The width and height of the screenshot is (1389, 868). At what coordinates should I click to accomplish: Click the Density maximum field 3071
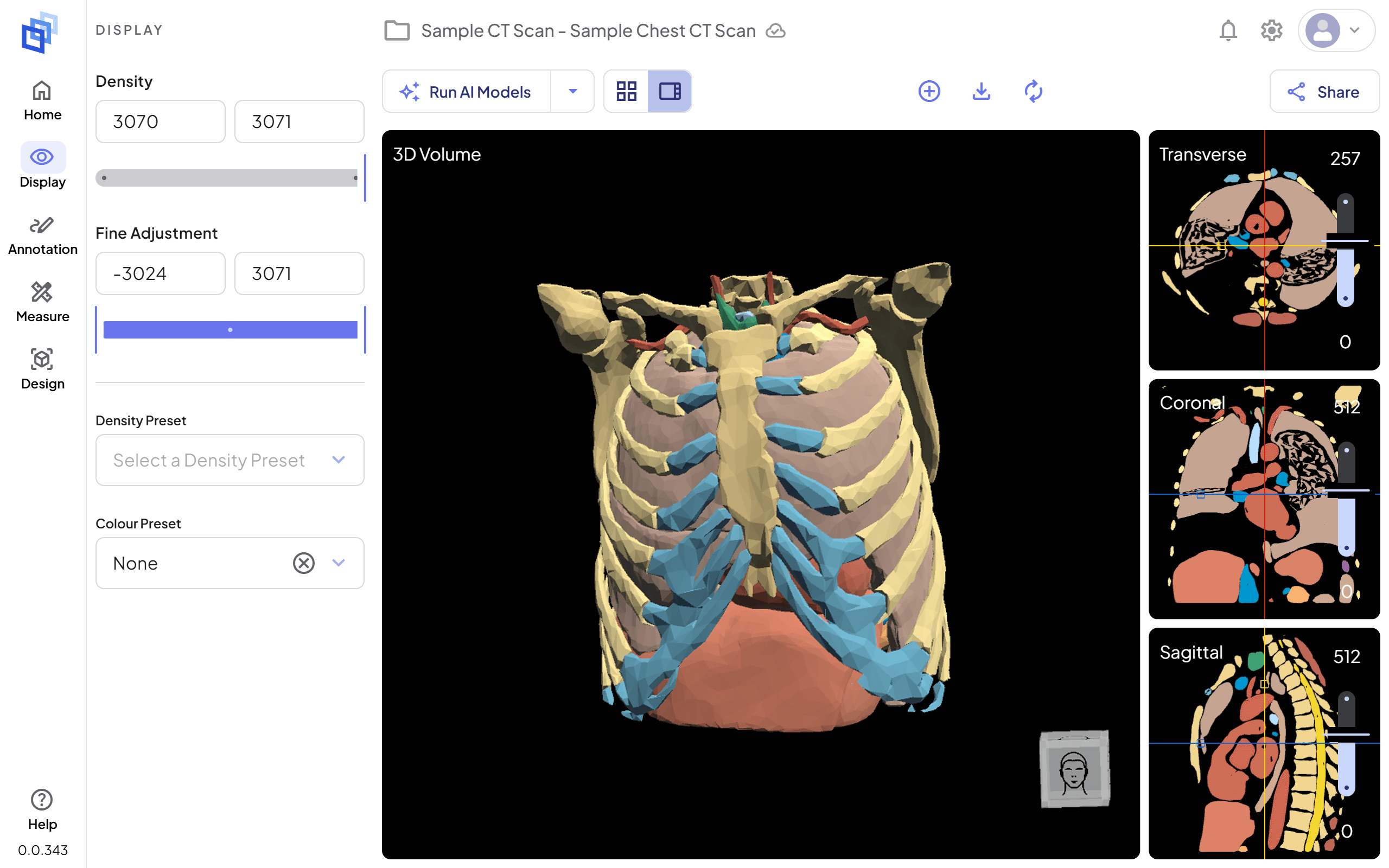299,122
